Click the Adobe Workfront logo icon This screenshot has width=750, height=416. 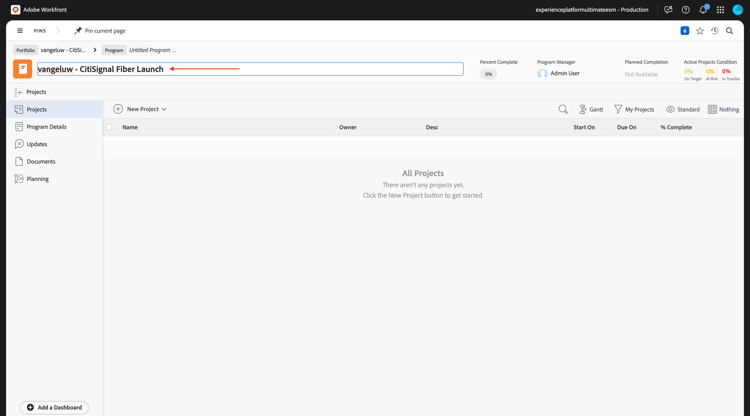point(15,10)
